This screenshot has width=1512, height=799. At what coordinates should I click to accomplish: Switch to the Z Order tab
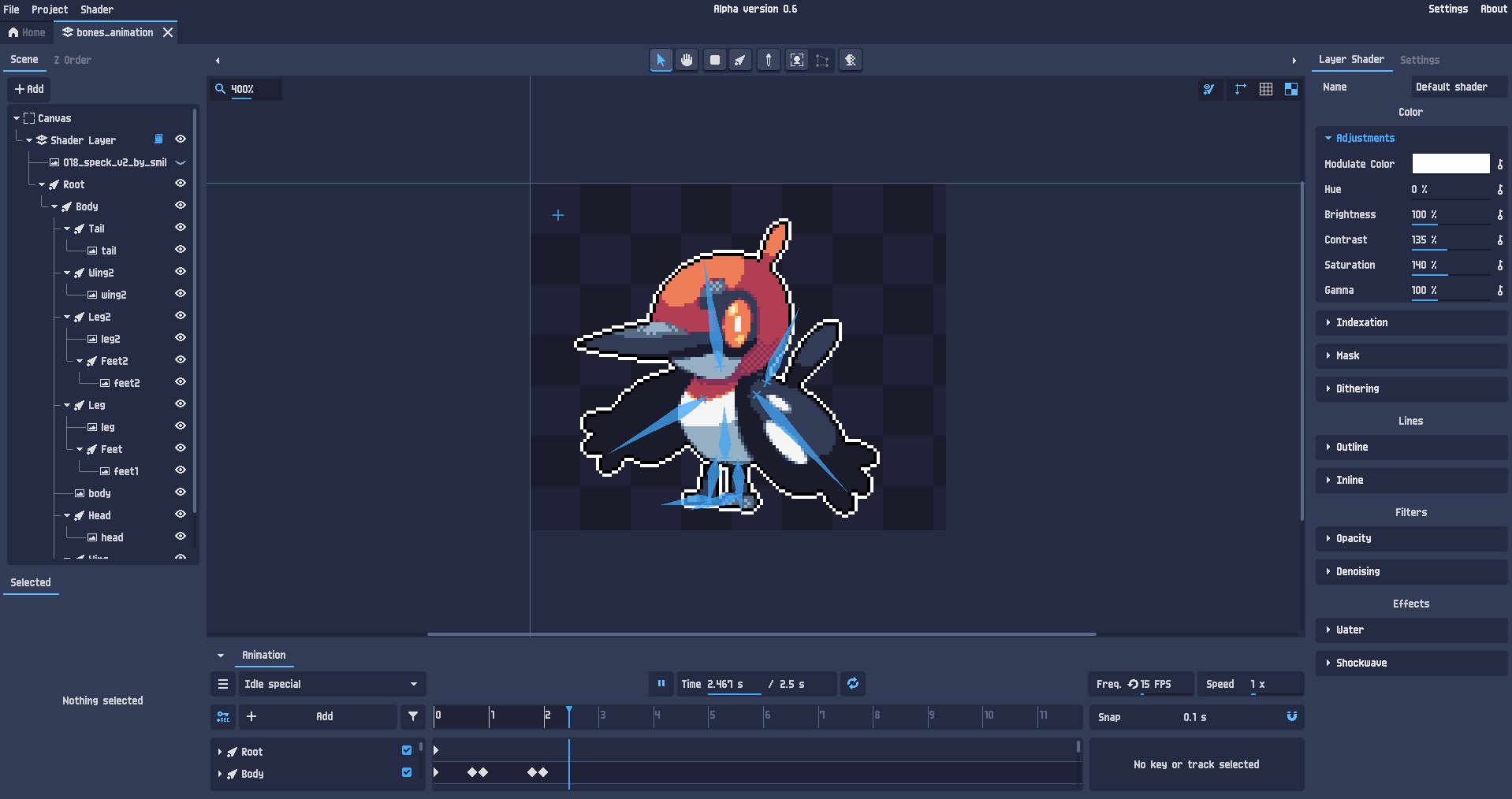tap(73, 60)
